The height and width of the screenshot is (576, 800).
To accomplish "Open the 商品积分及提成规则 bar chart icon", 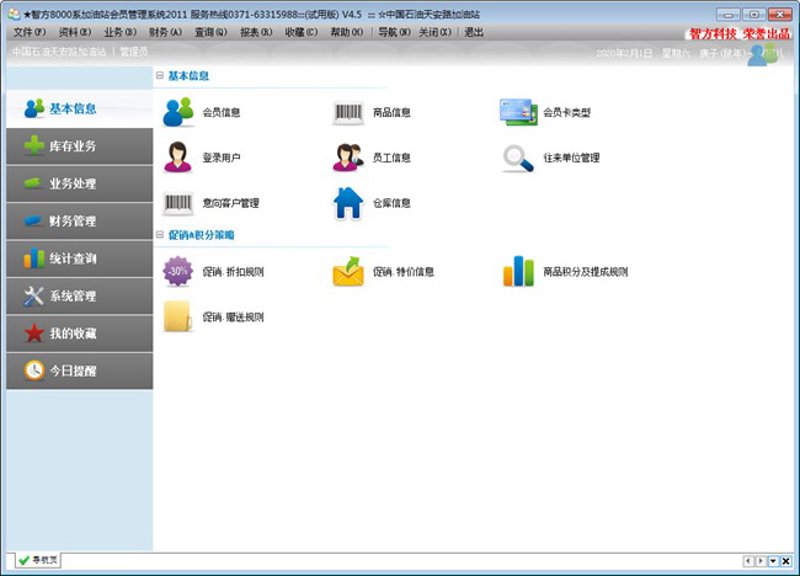I will [x=518, y=271].
